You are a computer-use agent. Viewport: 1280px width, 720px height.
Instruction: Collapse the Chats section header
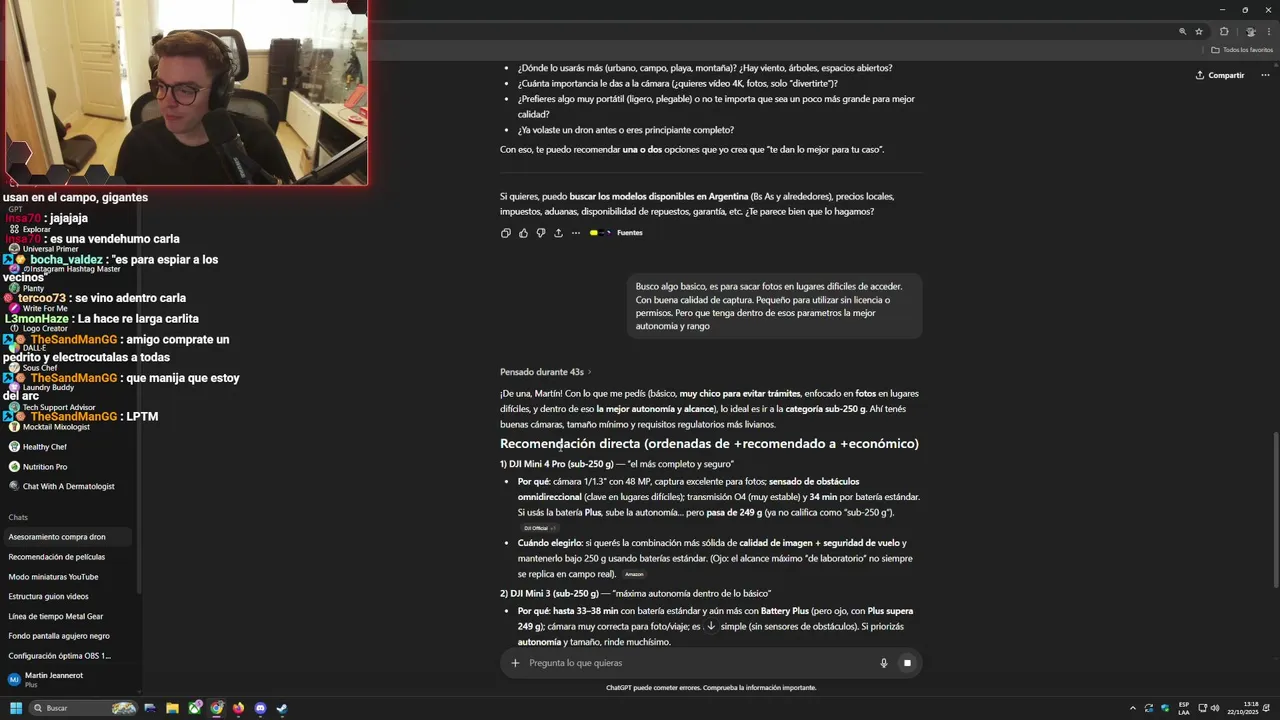(18, 517)
